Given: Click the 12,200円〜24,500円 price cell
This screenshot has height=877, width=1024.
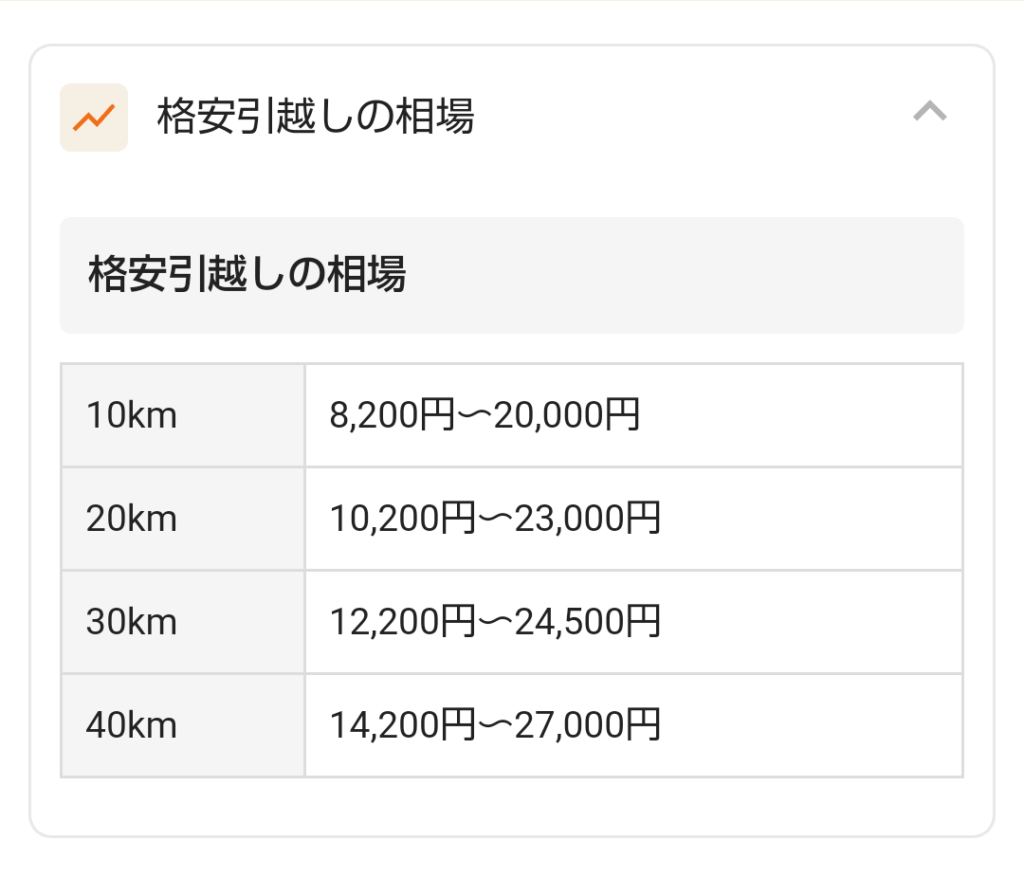Looking at the screenshot, I should (633, 622).
